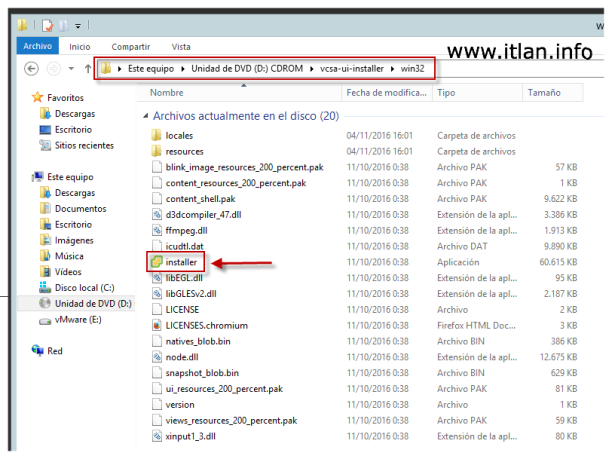The height and width of the screenshot is (459, 612).
Task: Click the LICENSES.chromium Firefox HTML file icon
Action: click(x=157, y=325)
